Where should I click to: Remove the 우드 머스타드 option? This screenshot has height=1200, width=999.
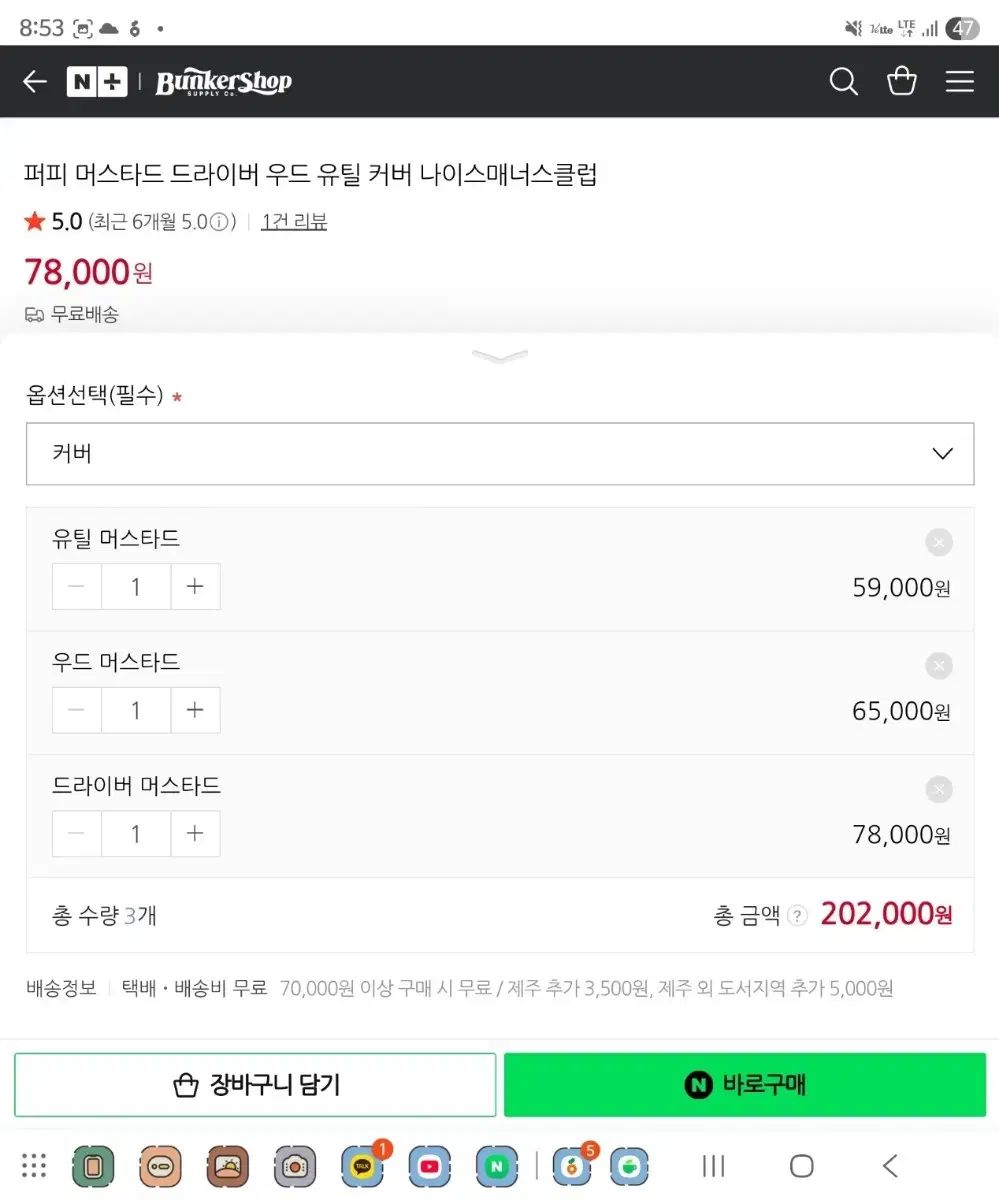[938, 666]
